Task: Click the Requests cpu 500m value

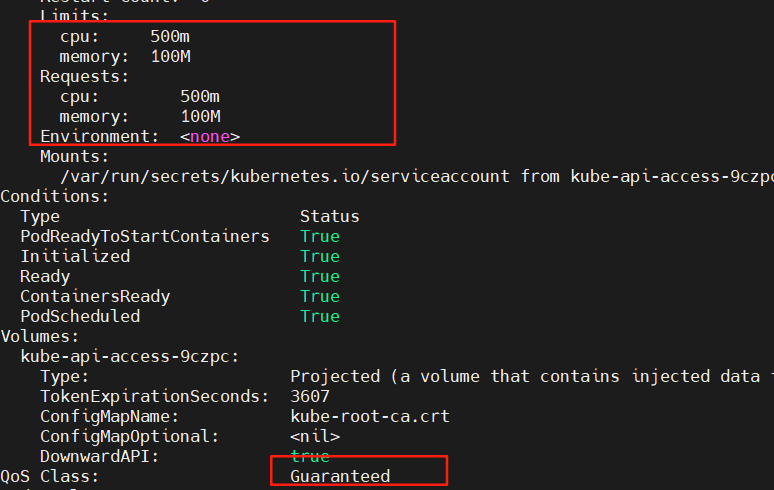Action: tap(200, 96)
